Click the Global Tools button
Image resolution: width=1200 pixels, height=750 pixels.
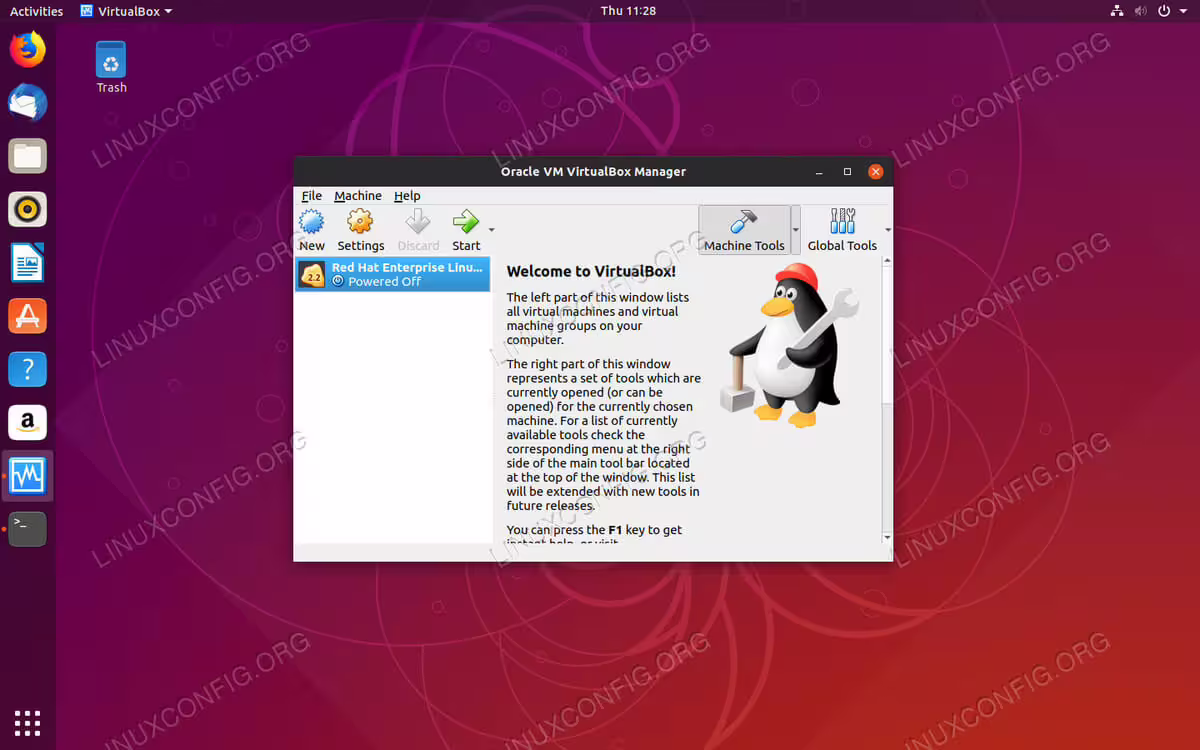click(842, 230)
